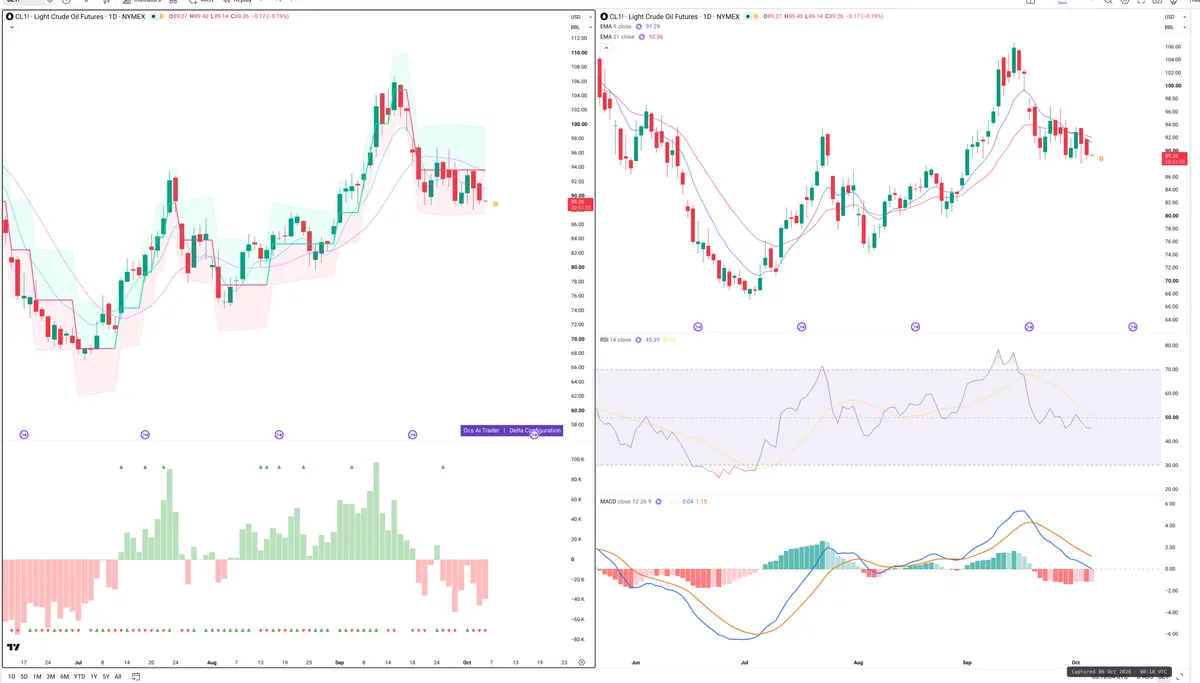
Task: Click the CL1! symbol logo in left chart
Action: (x=9, y=16)
